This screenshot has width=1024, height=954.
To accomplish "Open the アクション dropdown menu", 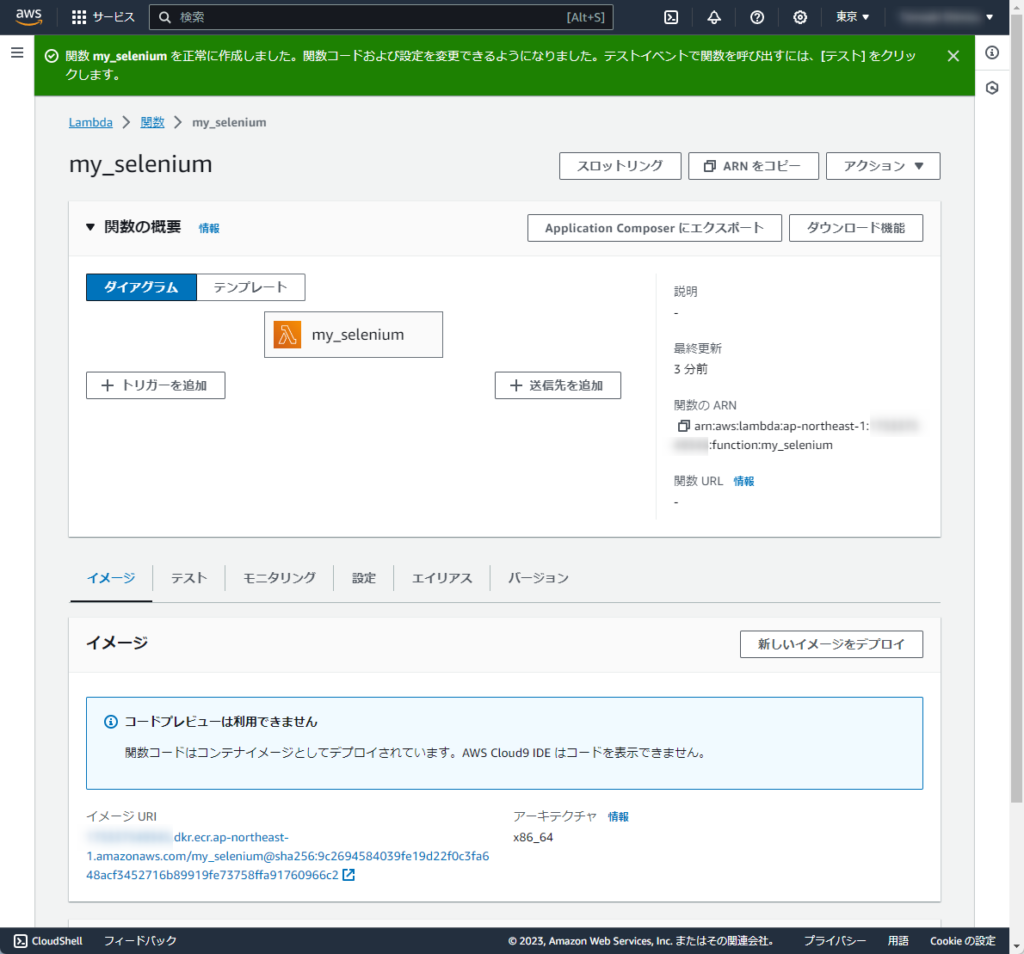I will tap(883, 166).
